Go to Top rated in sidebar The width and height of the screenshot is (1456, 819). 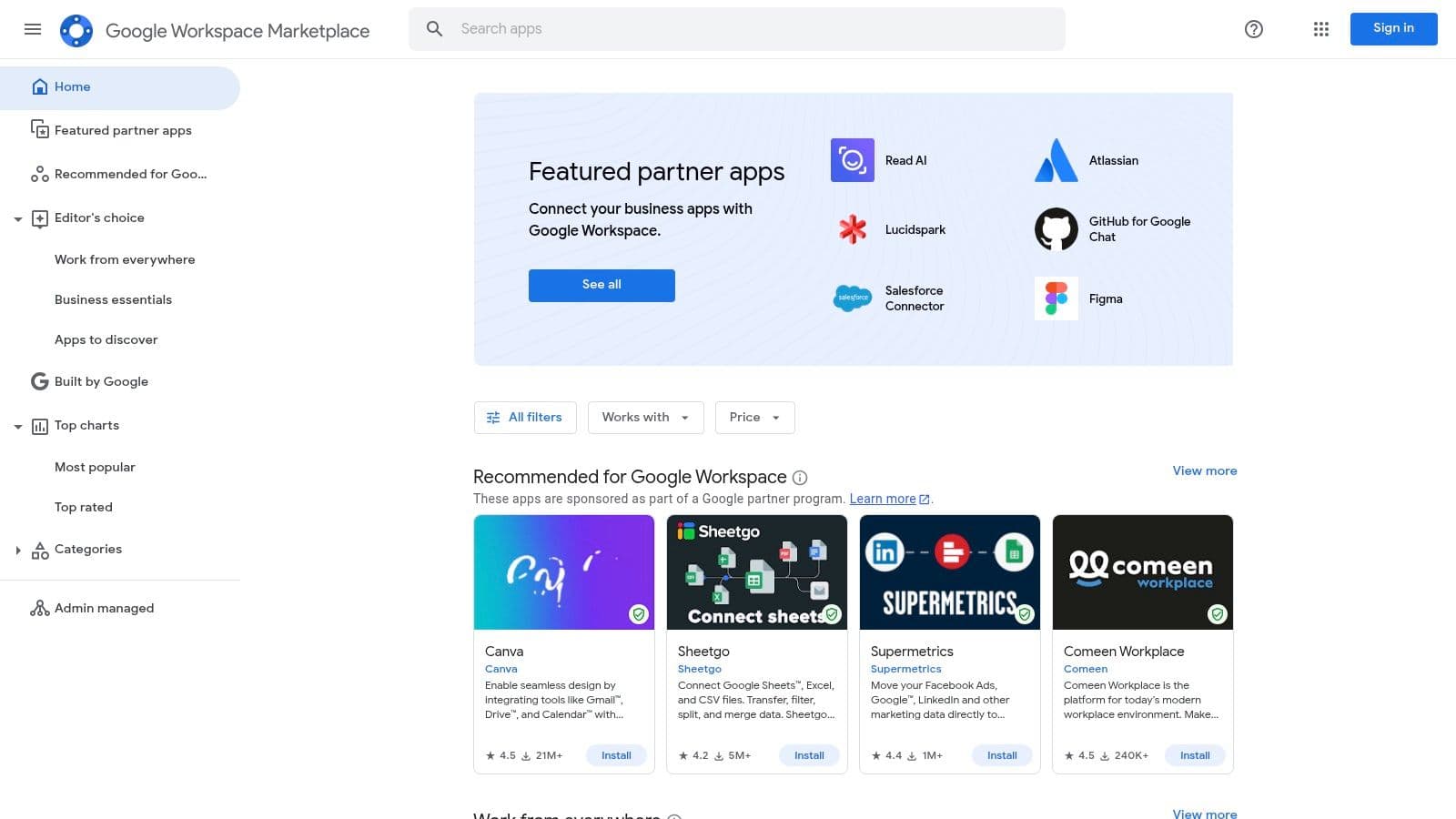83,507
